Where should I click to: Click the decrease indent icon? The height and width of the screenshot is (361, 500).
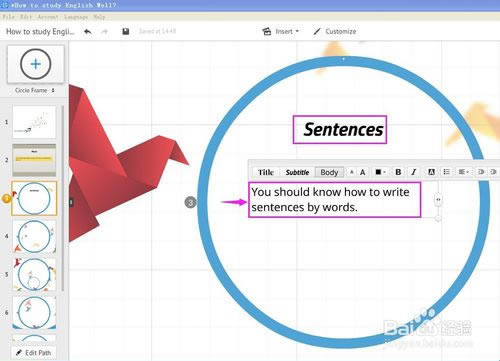point(481,172)
